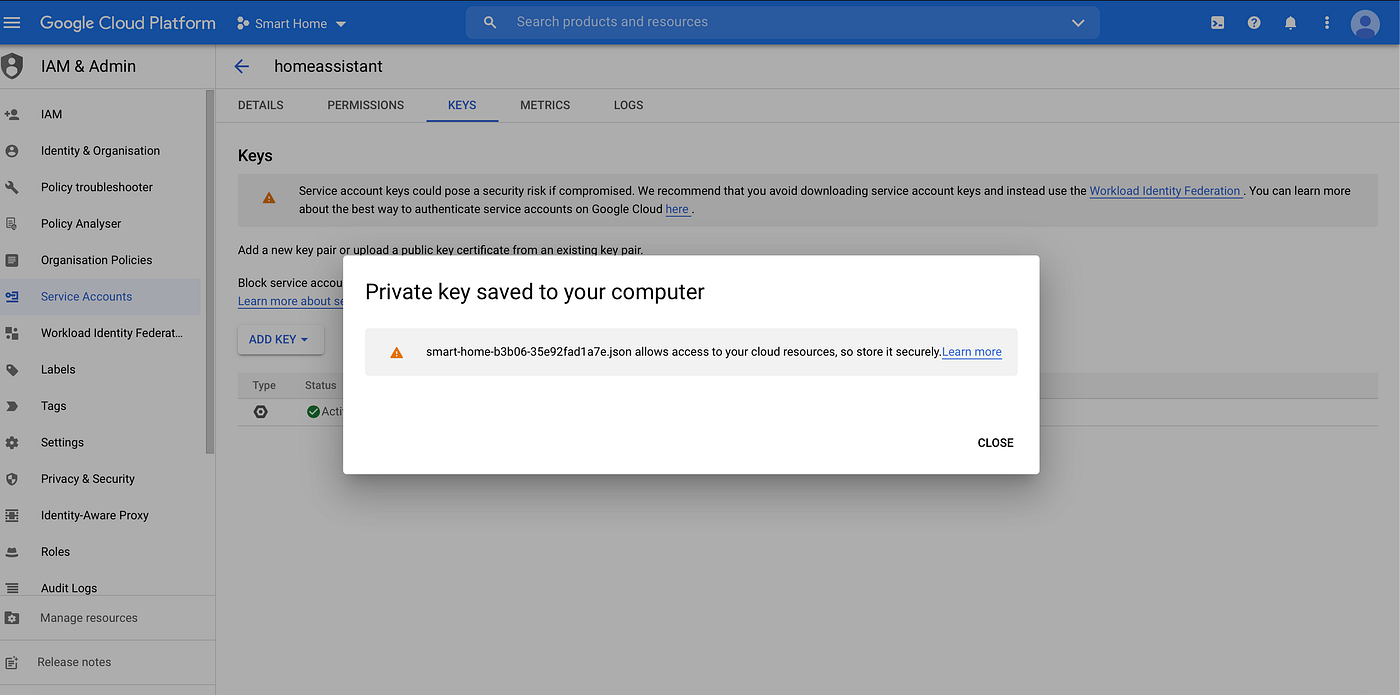Image resolution: width=1400 pixels, height=695 pixels.
Task: Switch to the METRICS tab
Action: (x=545, y=105)
